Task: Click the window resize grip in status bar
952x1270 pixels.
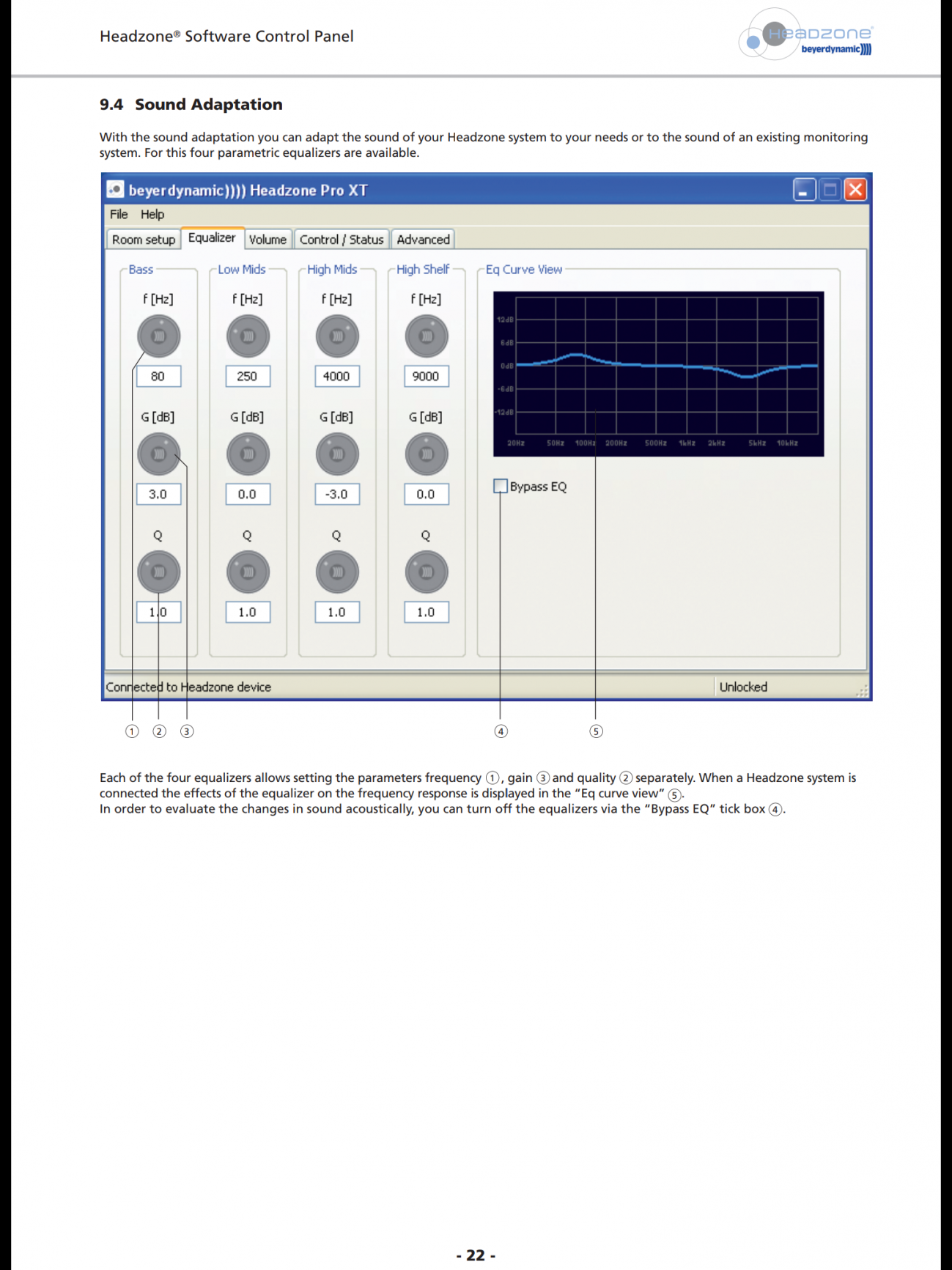Action: [862, 690]
